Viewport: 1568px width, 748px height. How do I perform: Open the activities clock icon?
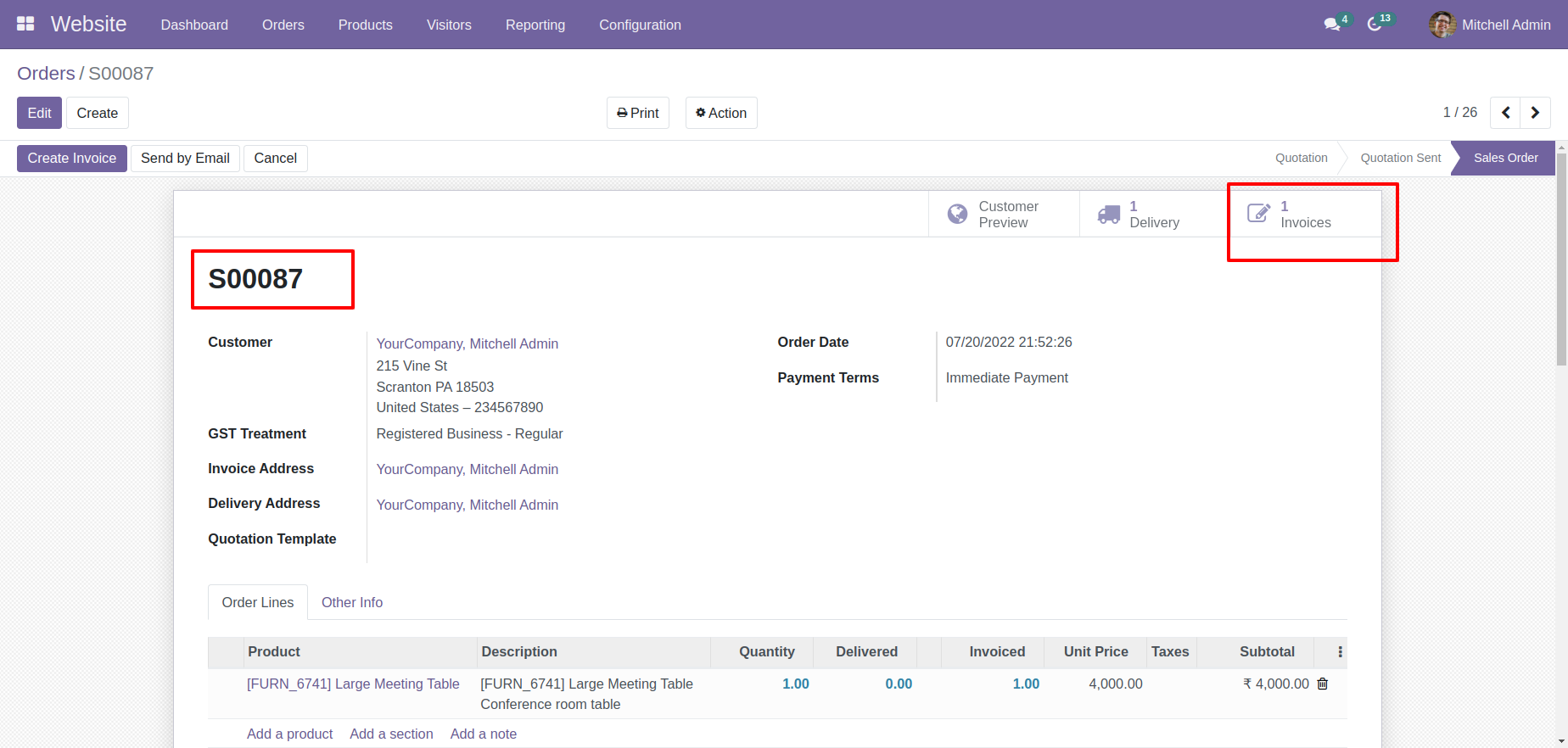[x=1375, y=25]
